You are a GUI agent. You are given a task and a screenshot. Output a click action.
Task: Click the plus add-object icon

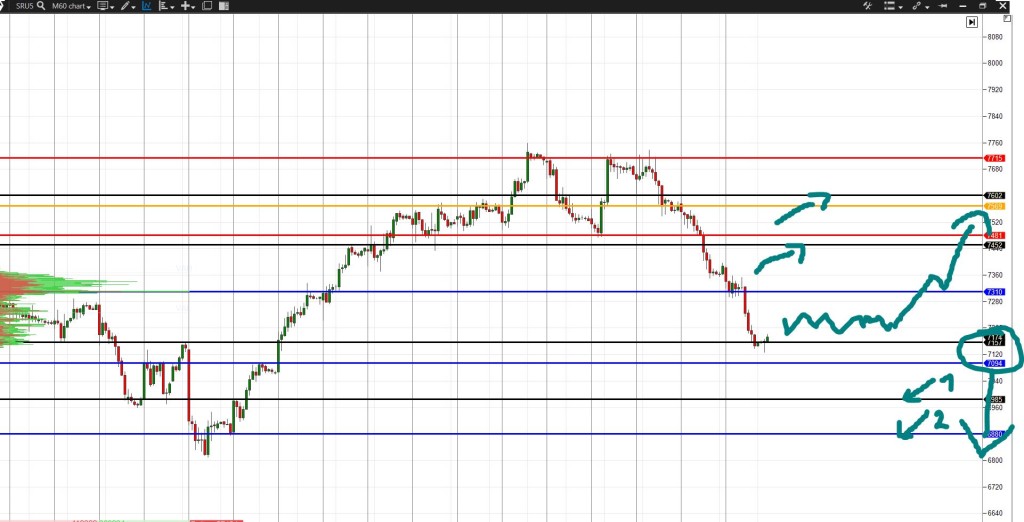[188, 6]
